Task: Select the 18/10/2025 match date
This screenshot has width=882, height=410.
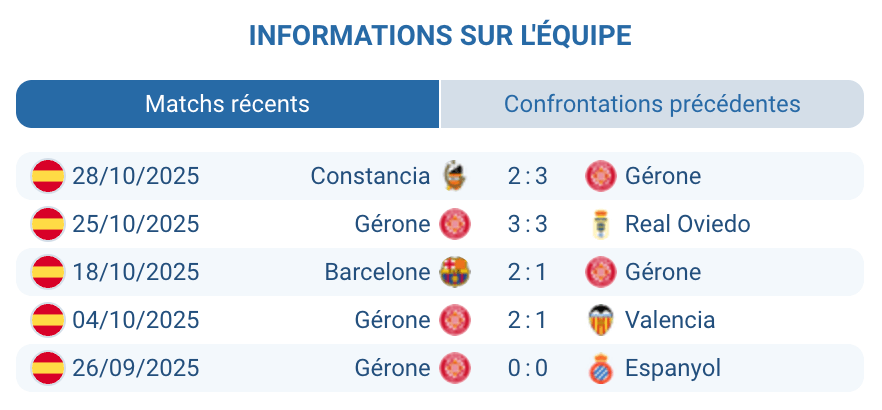Action: tap(136, 272)
